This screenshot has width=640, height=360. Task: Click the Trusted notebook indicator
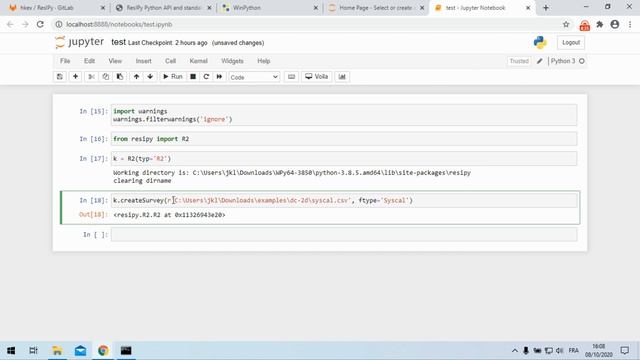click(x=519, y=61)
